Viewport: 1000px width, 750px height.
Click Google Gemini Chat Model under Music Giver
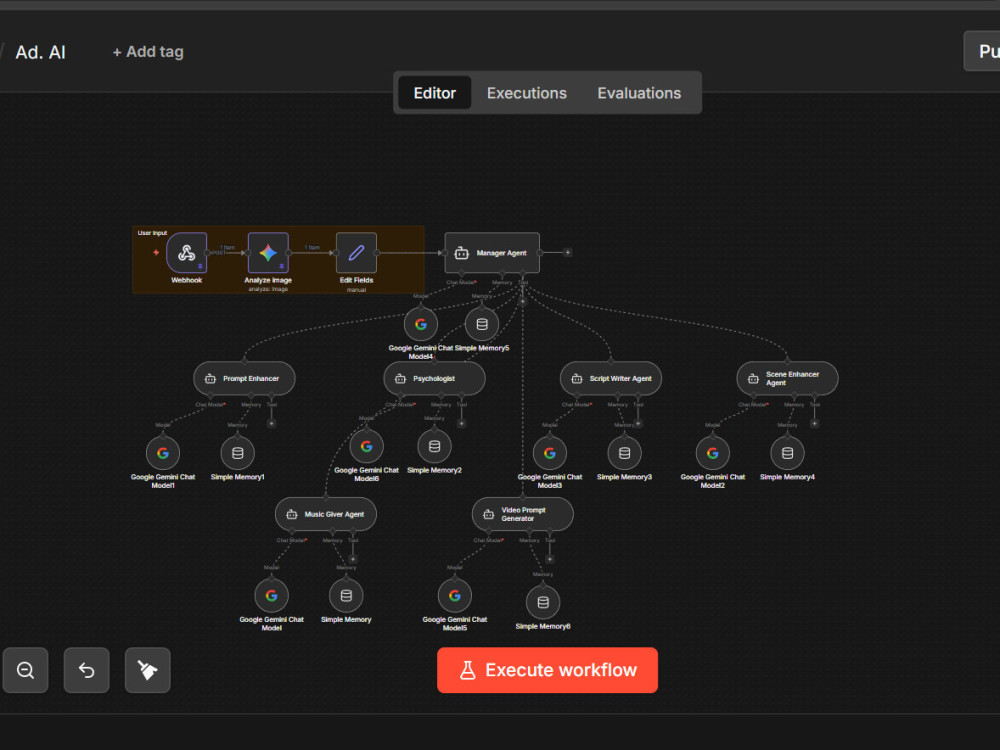[272, 596]
